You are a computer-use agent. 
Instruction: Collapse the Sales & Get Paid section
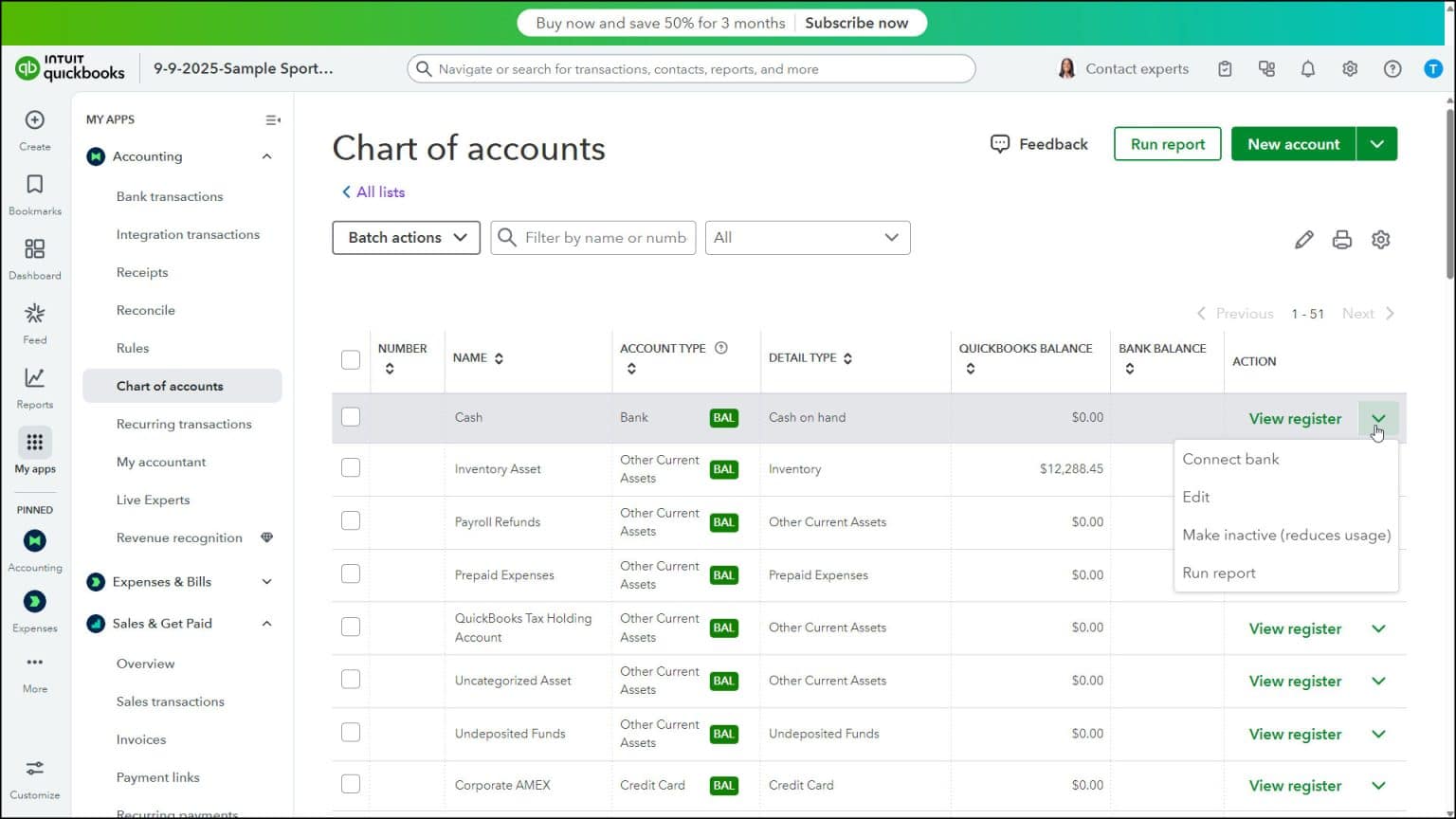point(267,624)
